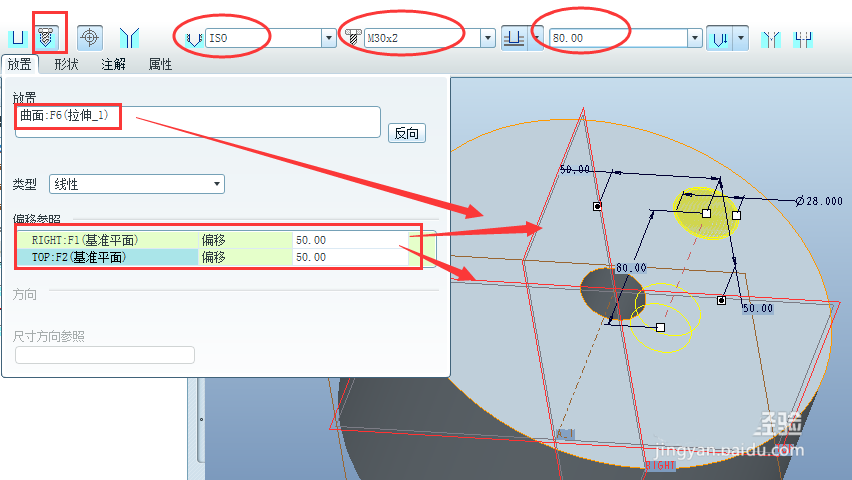
Task: Click the Ø28.000 diameter dimension
Action: tap(819, 201)
